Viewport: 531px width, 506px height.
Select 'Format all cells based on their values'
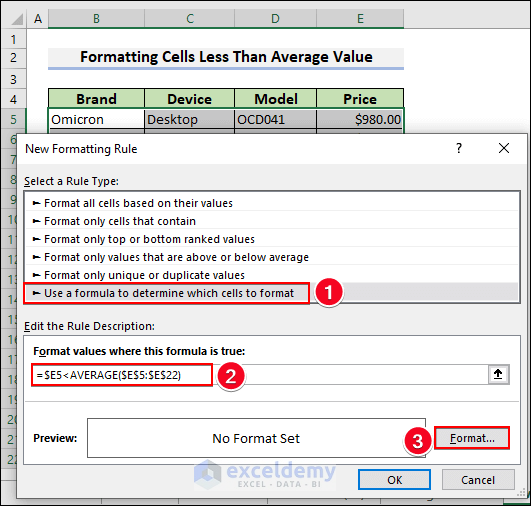pos(272,203)
